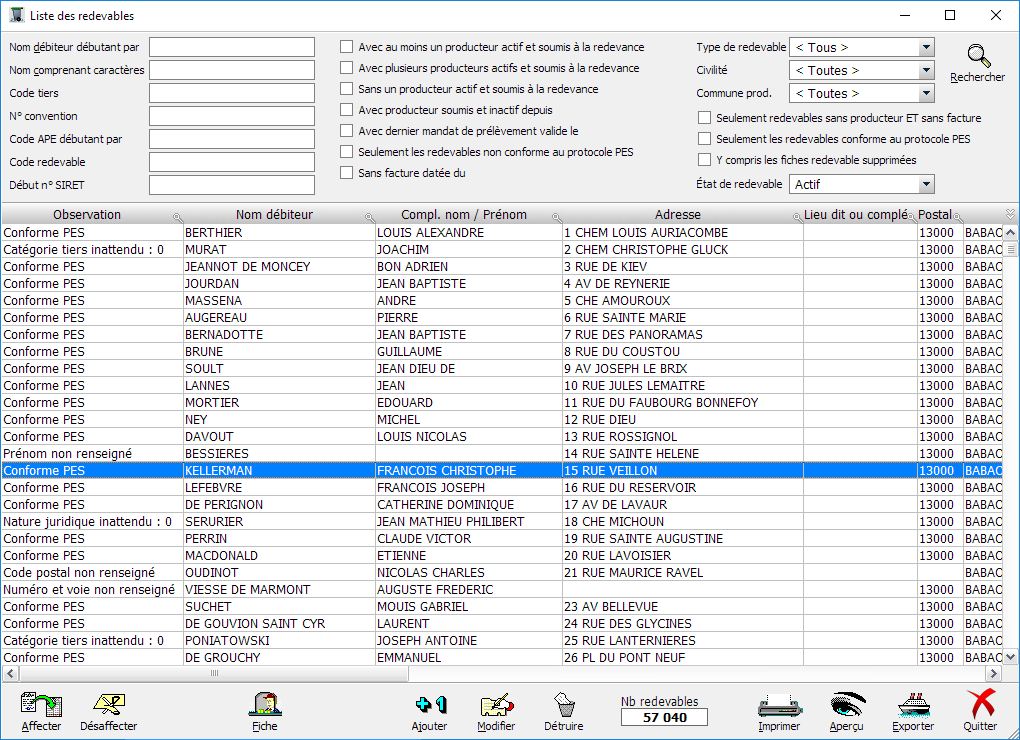Sort by the Nom débiteur column header
Image resolution: width=1020 pixels, height=740 pixels.
coord(274,215)
